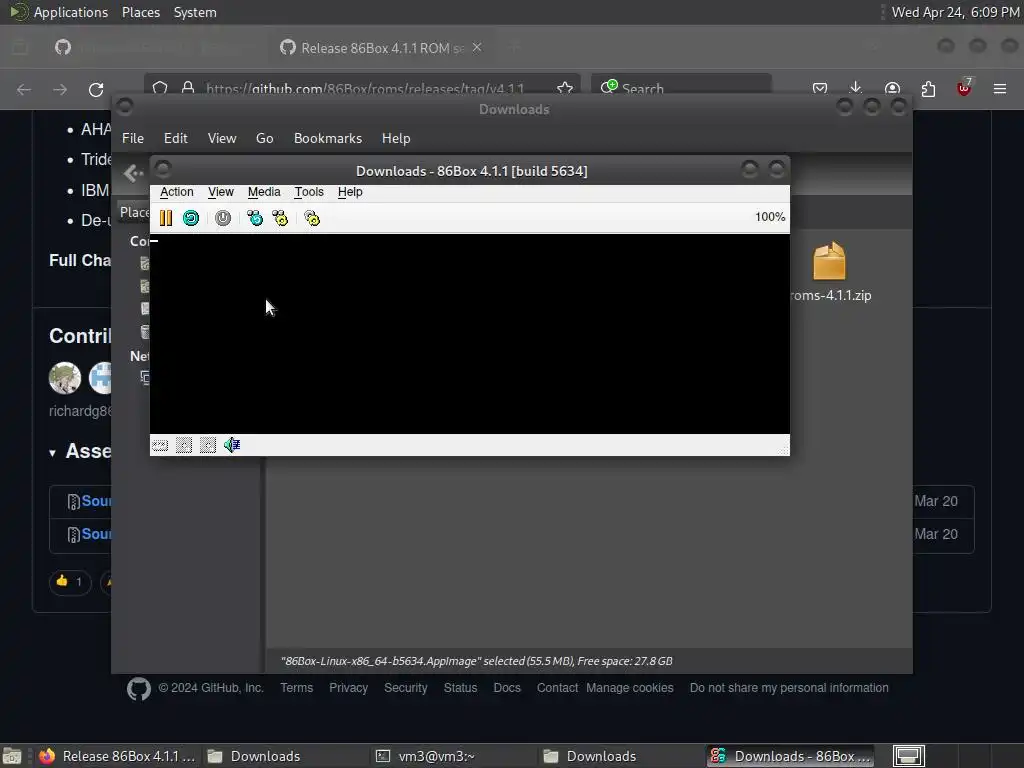The width and height of the screenshot is (1024, 768).
Task: Open Edit menu in Downloads file manager
Action: (x=176, y=138)
